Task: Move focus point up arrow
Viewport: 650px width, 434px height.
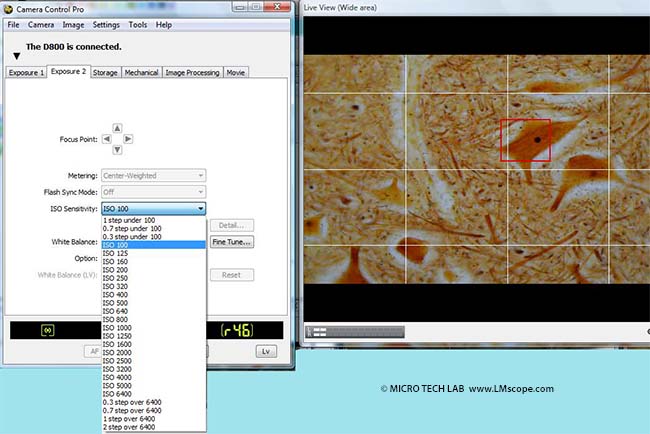Action: click(117, 128)
